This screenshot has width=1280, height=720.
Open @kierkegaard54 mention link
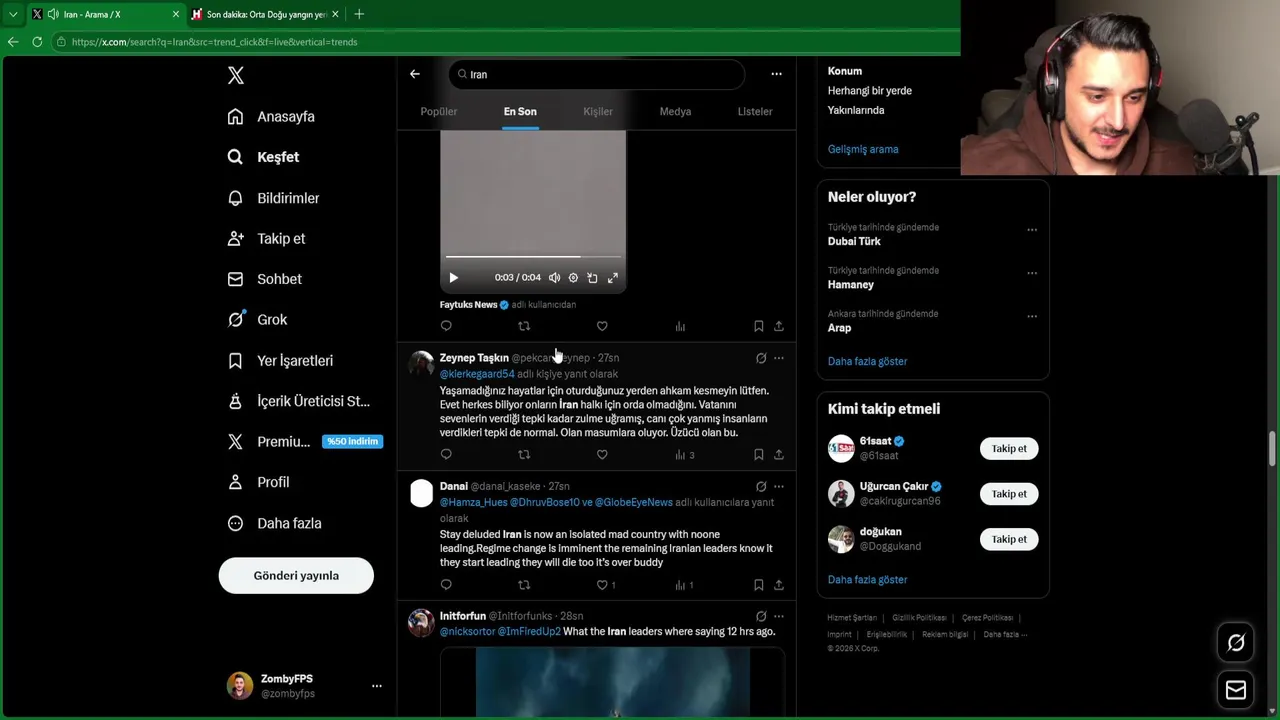(x=477, y=374)
